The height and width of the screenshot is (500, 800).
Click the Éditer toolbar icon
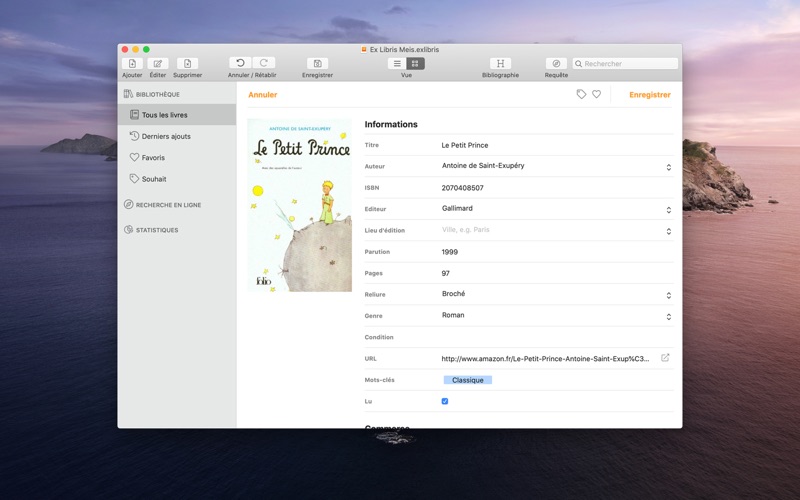(x=158, y=63)
